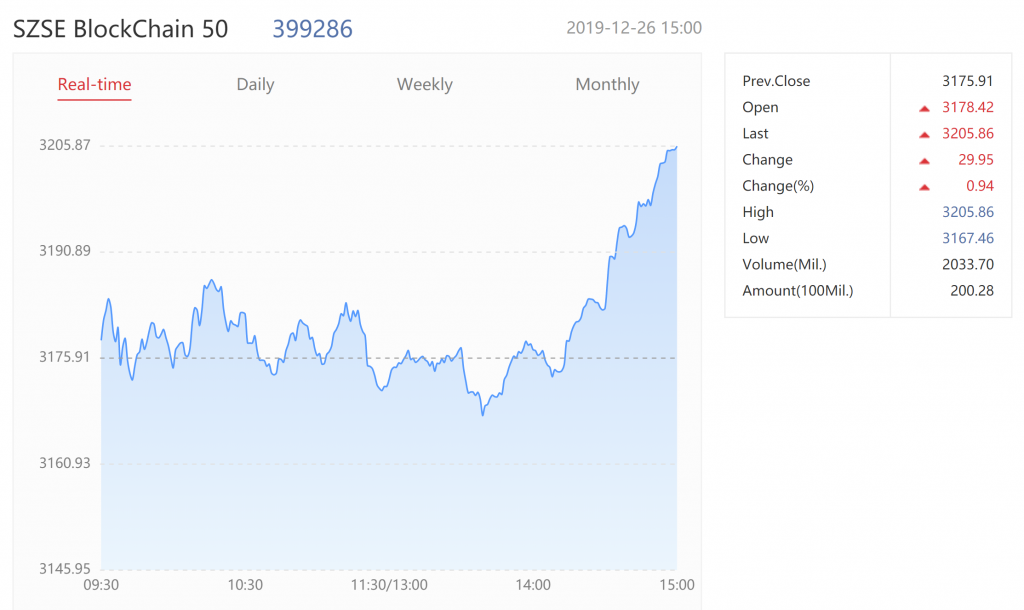
Task: Switch to the Real-time tab
Action: 94,84
